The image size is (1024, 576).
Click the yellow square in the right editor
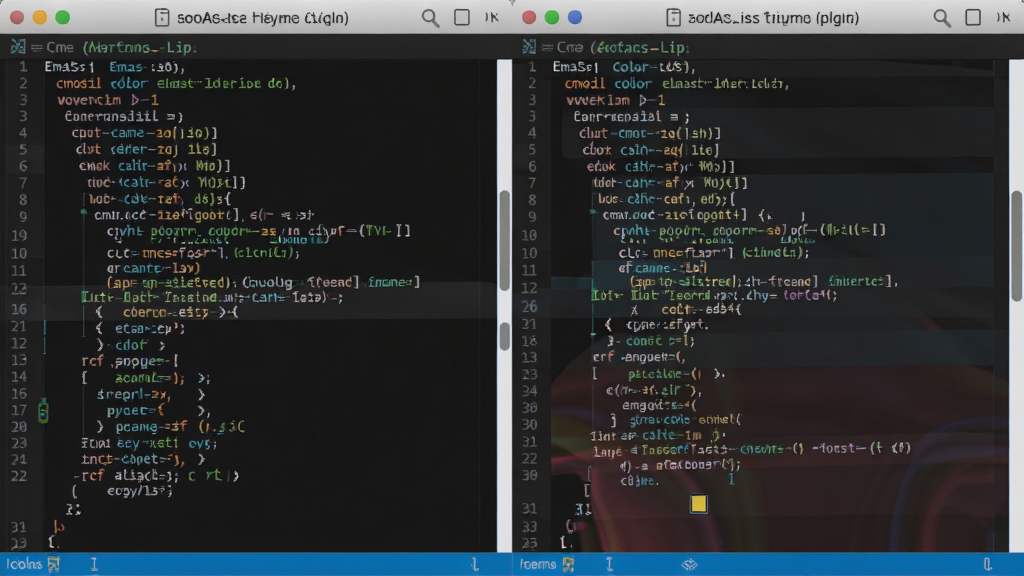tap(699, 504)
